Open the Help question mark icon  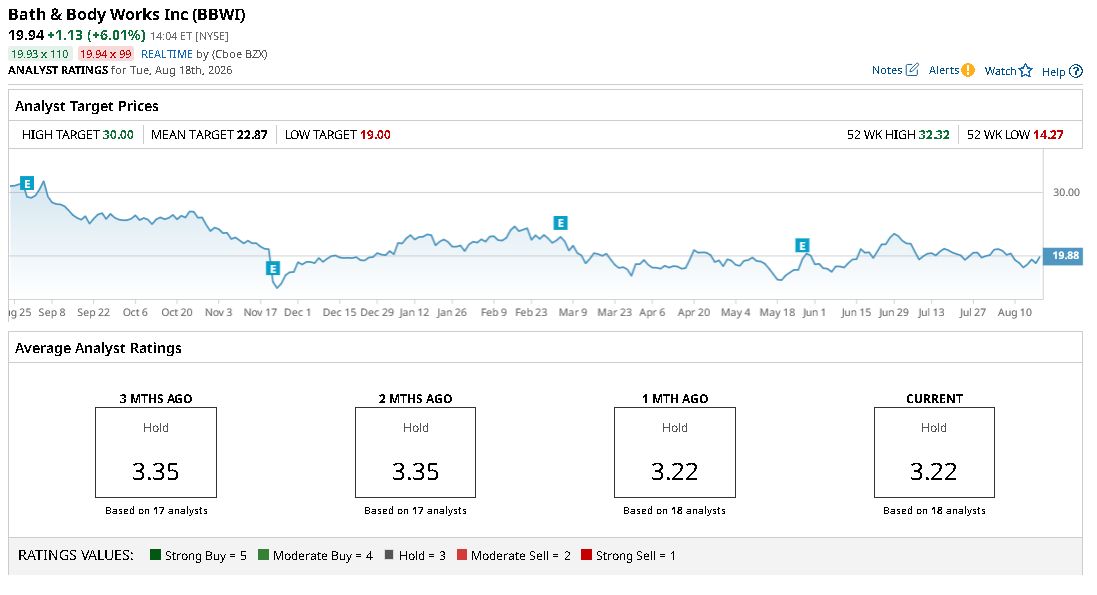1076,71
